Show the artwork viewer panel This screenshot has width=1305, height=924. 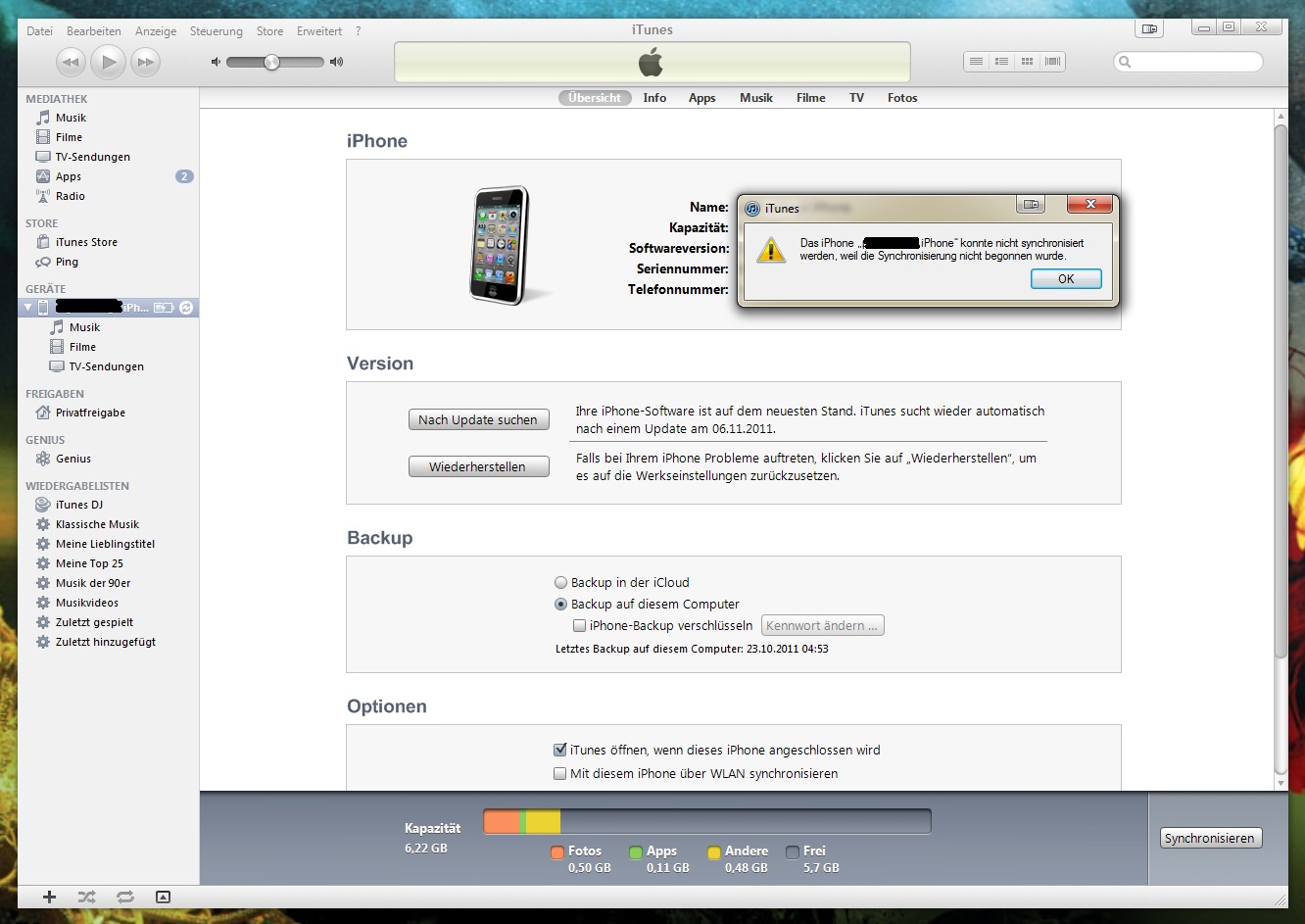pos(163,897)
